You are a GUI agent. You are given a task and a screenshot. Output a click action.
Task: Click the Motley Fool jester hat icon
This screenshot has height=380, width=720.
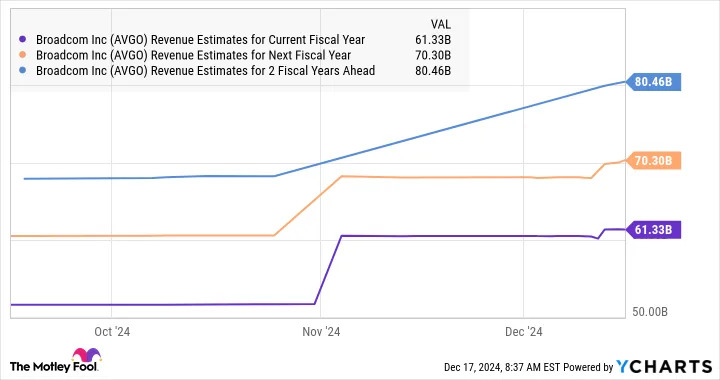[x=86, y=356]
